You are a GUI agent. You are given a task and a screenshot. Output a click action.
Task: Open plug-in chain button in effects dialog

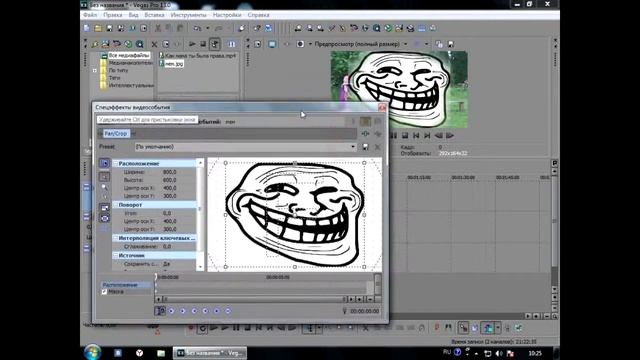tap(365, 133)
